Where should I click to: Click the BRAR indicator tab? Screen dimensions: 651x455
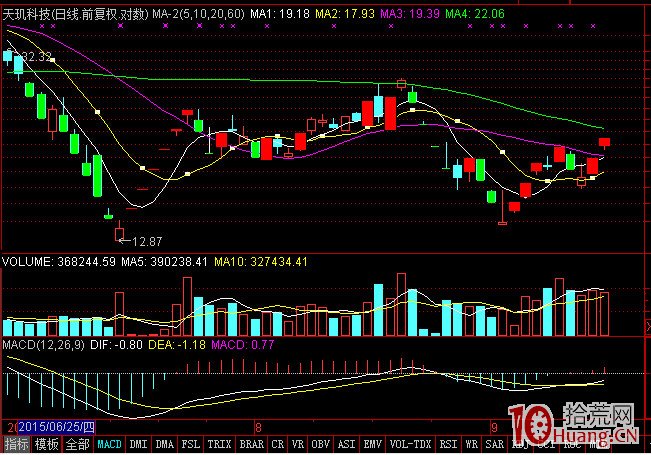tap(252, 444)
